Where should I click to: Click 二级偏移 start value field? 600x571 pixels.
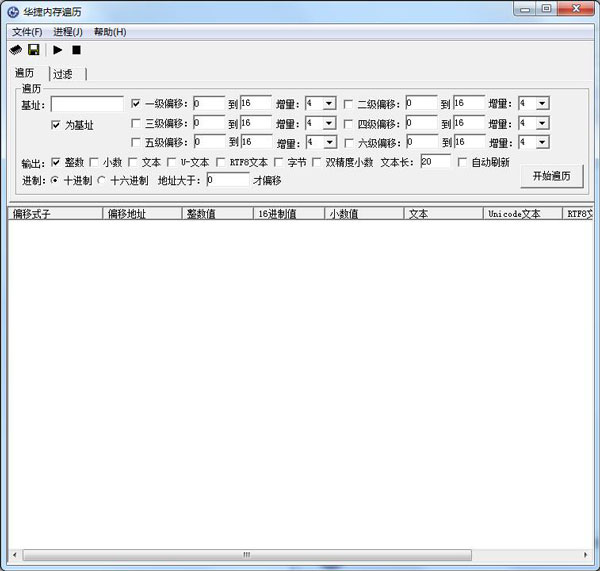421,103
